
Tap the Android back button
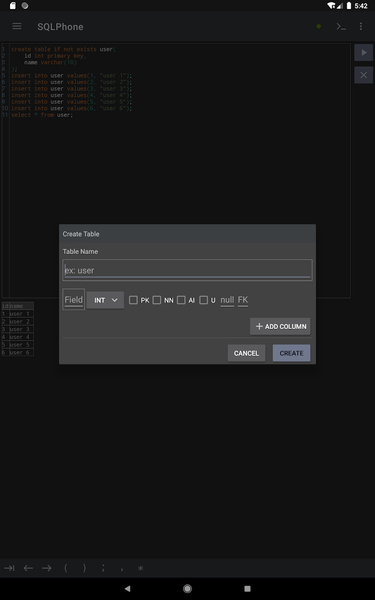tap(127, 589)
